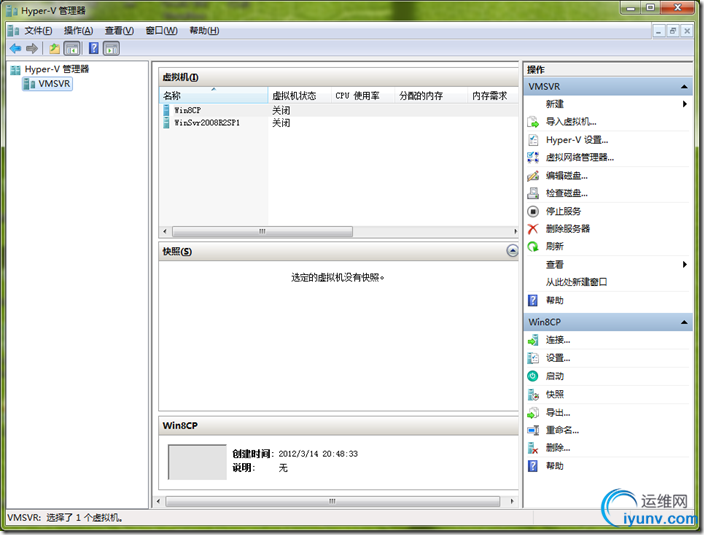Screen dimensions: 704x535
Task: Expand the 新建 submenu arrow
Action: tap(685, 104)
